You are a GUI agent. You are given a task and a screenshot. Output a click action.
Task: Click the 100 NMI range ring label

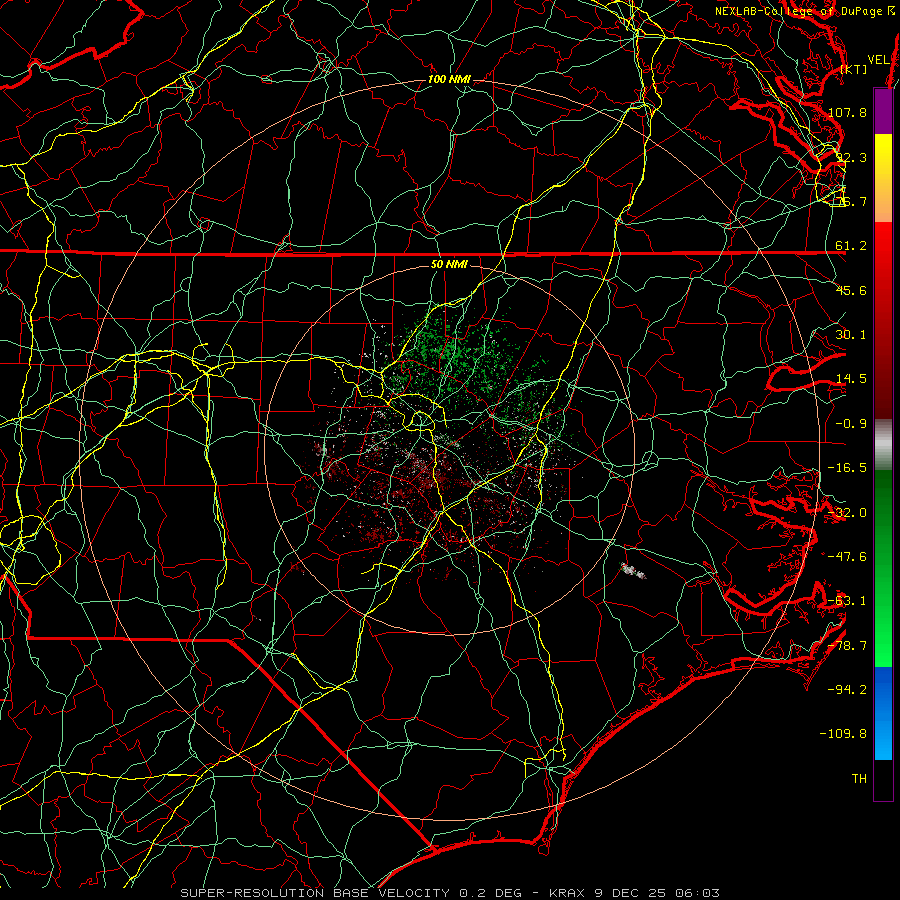[449, 79]
